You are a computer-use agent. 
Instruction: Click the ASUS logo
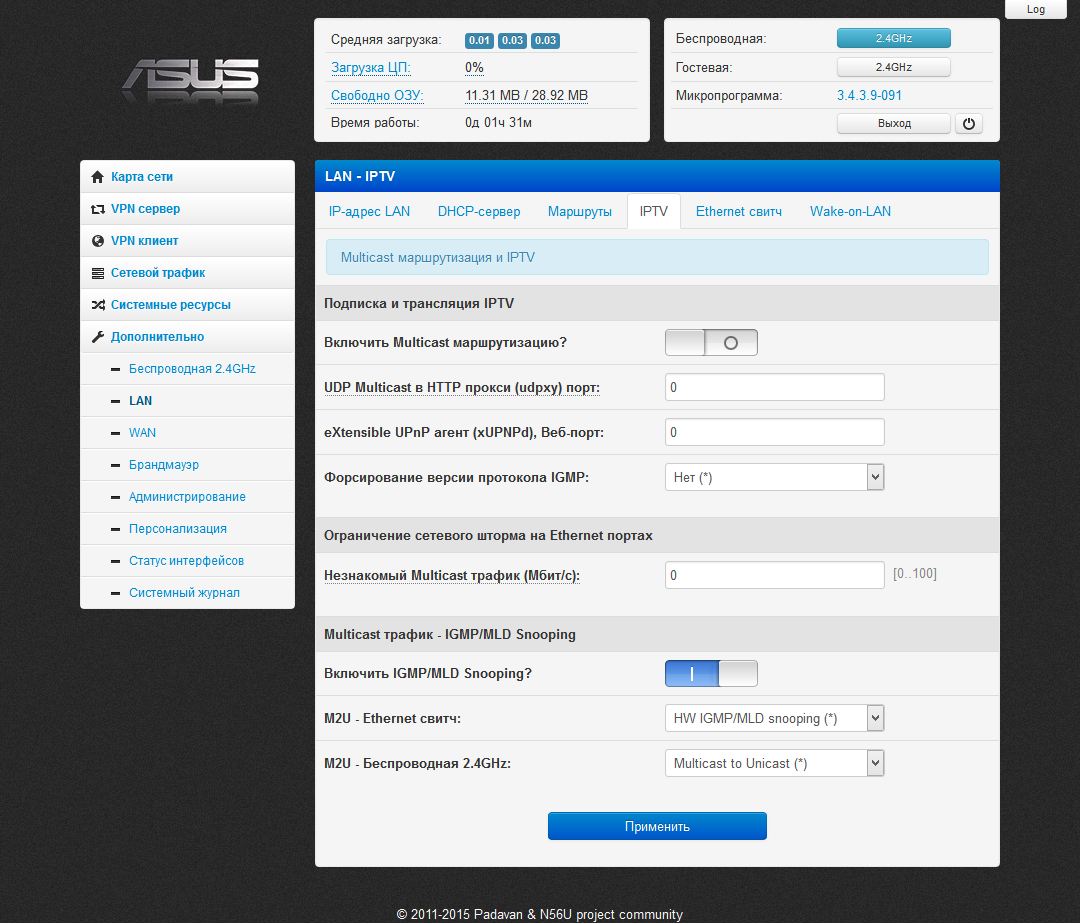191,80
